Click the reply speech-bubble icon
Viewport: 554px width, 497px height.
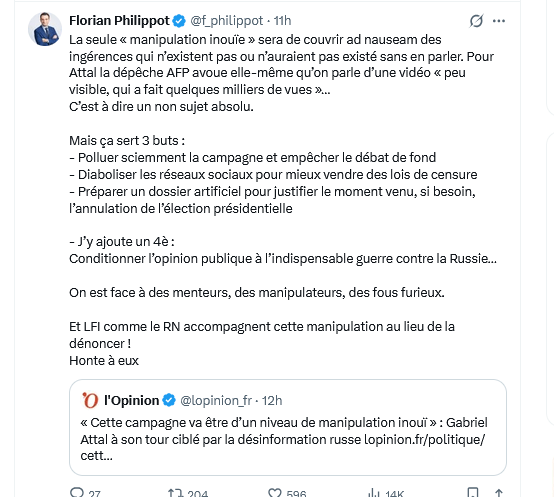point(77,492)
